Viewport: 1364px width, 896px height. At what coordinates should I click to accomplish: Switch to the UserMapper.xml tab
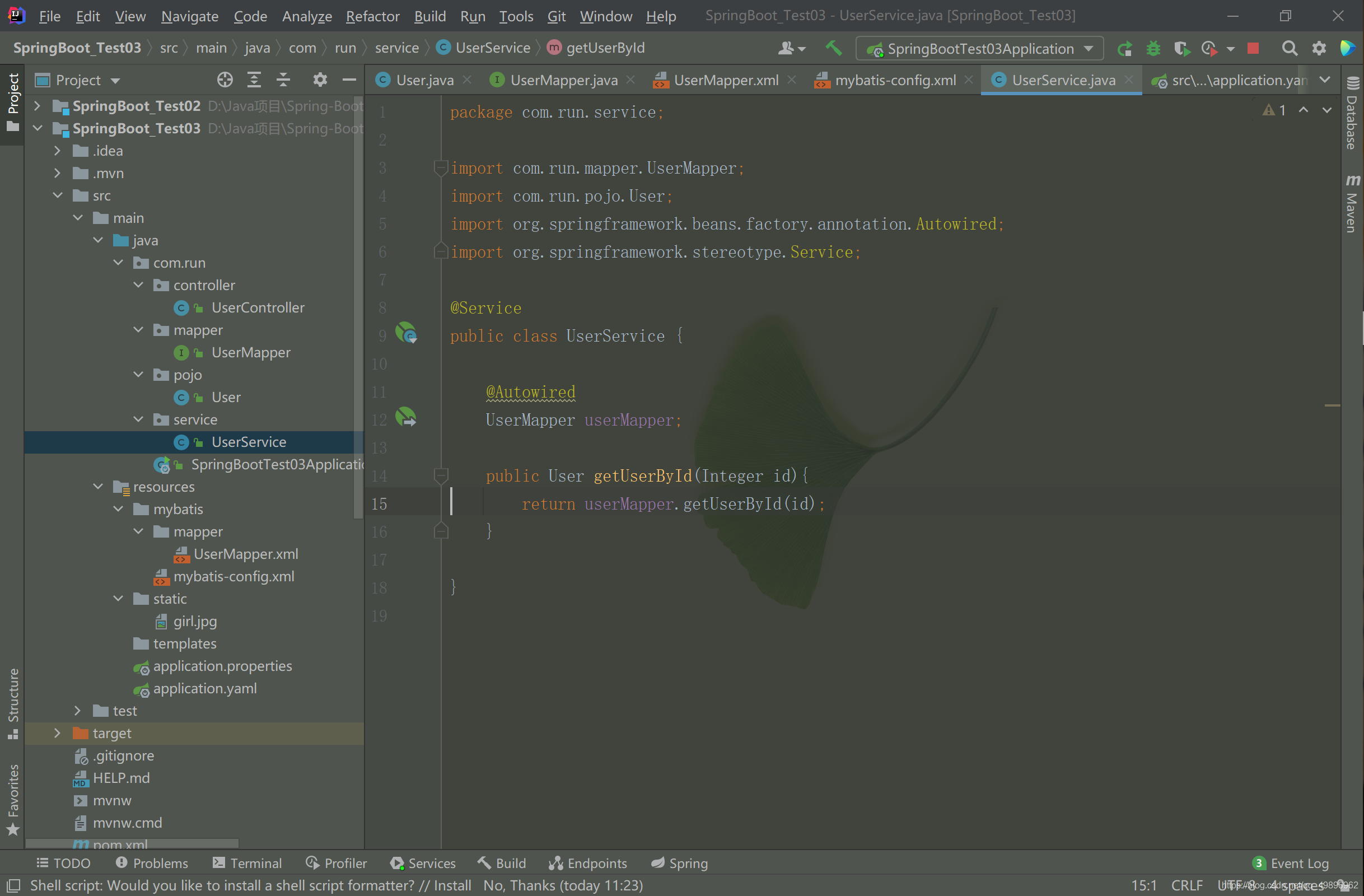tap(726, 80)
